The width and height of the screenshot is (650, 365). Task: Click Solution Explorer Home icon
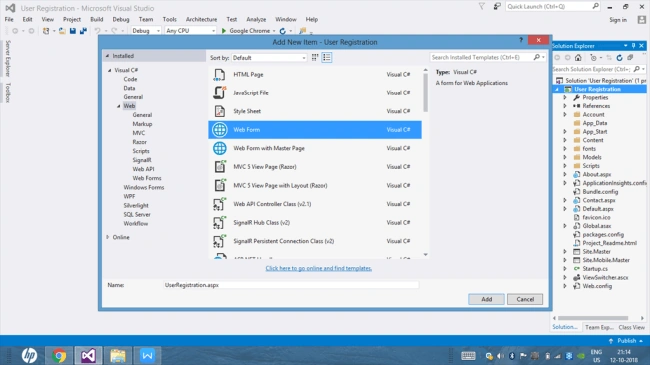[x=578, y=58]
